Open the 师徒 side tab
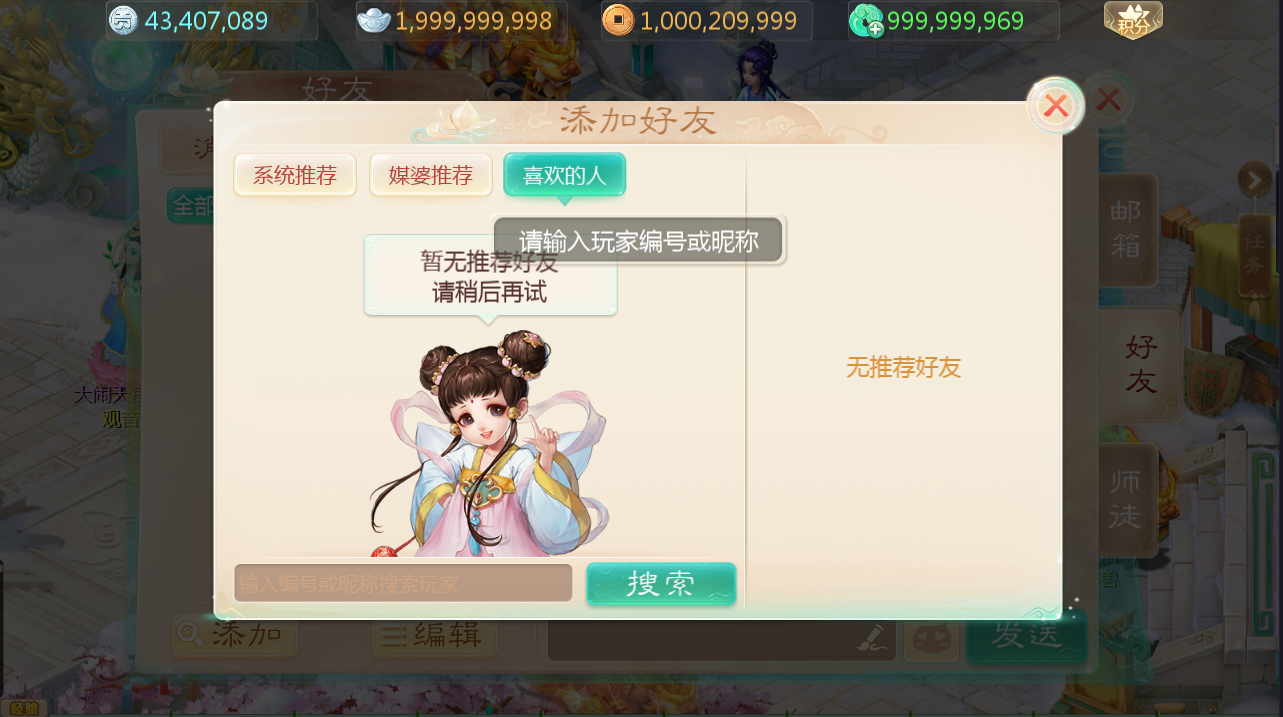 (1126, 499)
